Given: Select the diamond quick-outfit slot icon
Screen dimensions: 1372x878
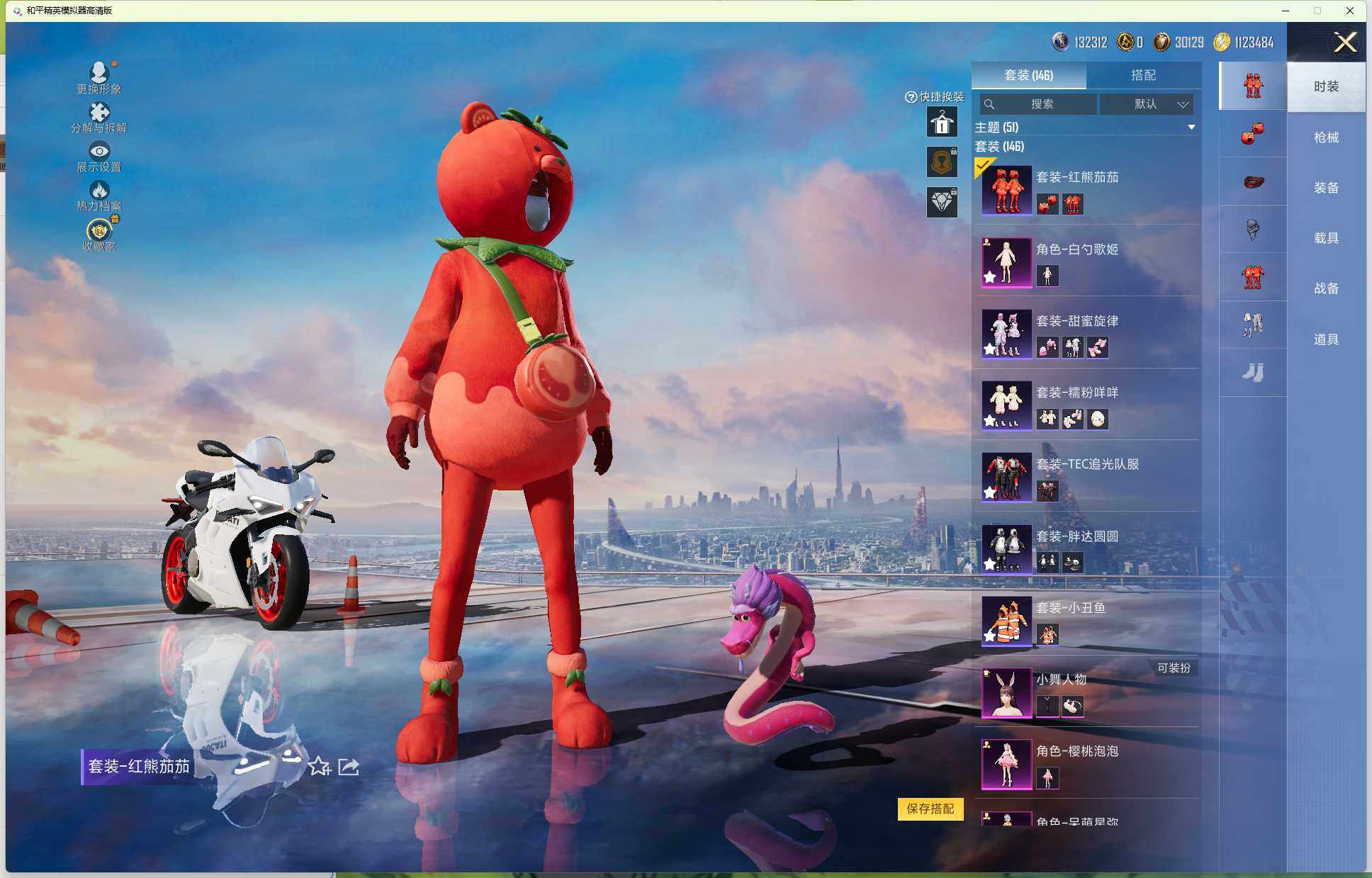Looking at the screenshot, I should point(942,203).
